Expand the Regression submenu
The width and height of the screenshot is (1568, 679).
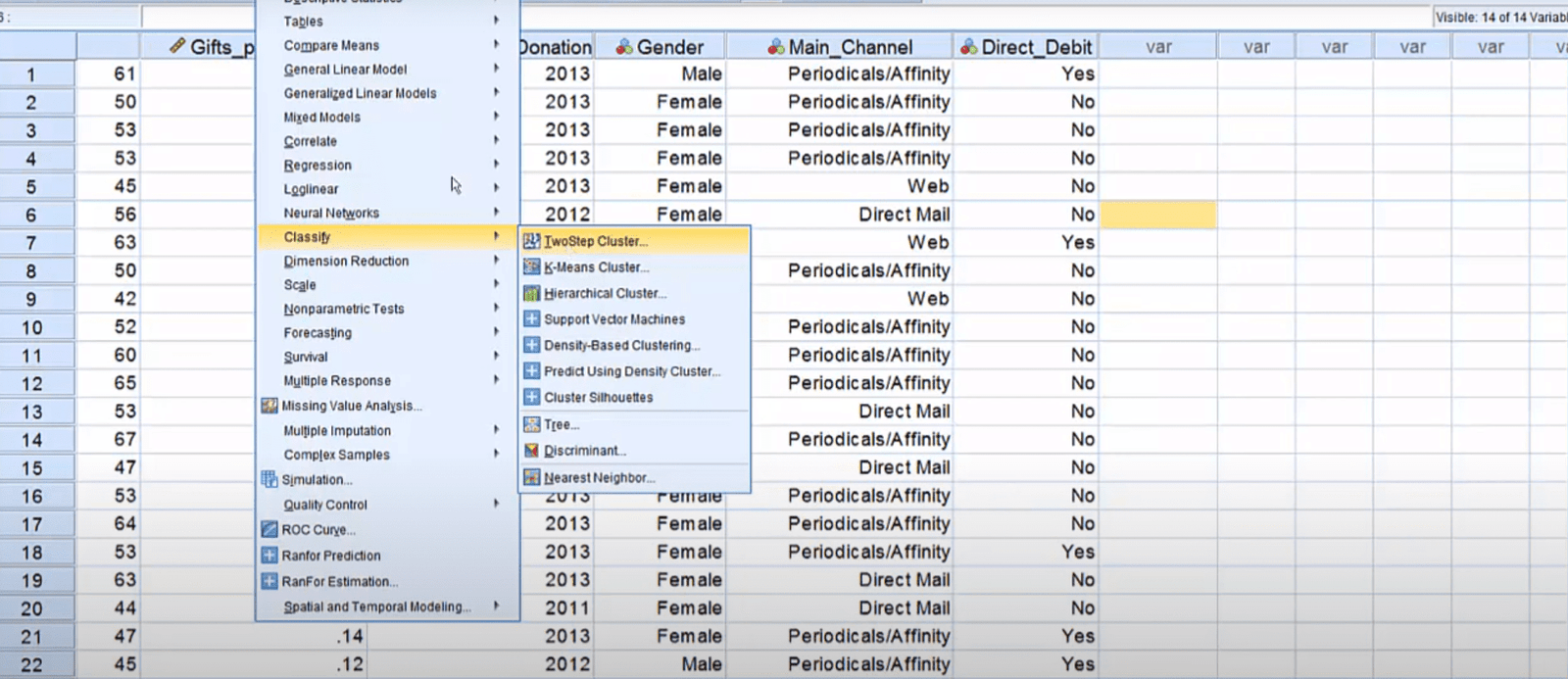coord(496,165)
